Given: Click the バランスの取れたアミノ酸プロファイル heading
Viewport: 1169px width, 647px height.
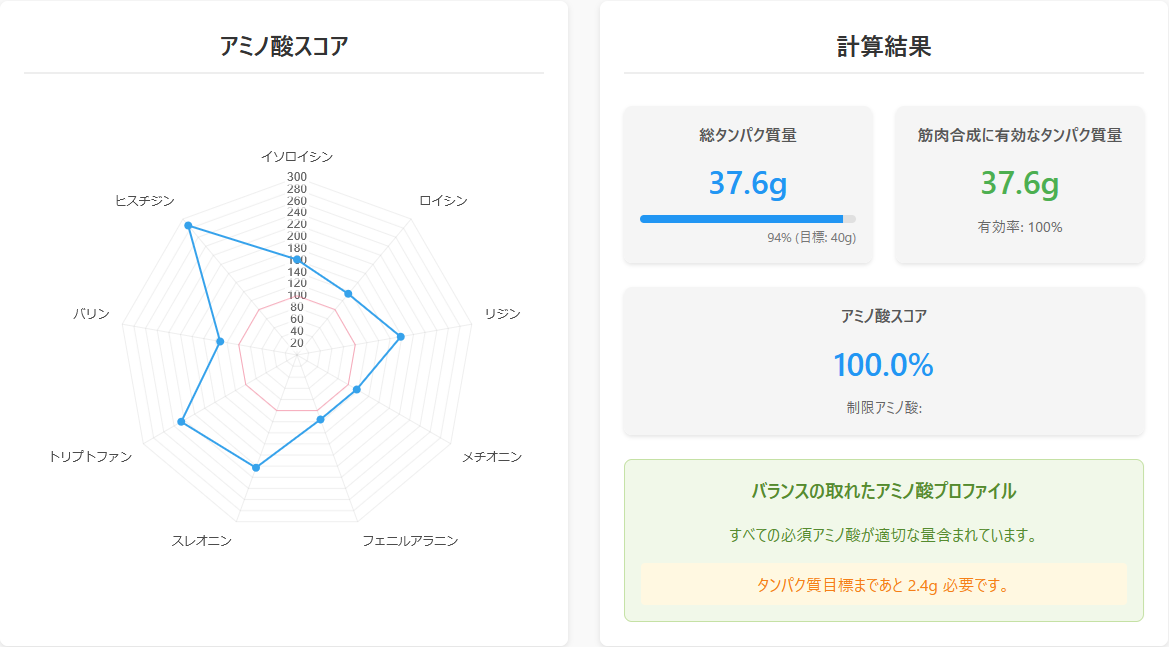Looking at the screenshot, I should click(x=883, y=491).
